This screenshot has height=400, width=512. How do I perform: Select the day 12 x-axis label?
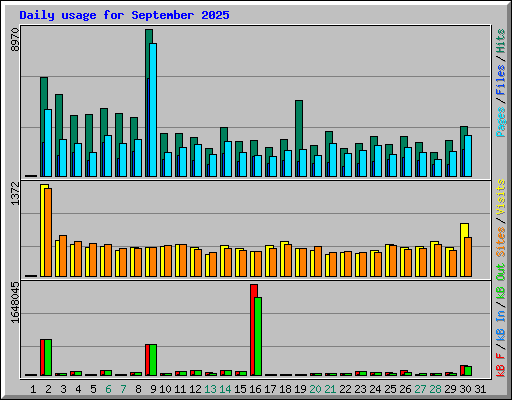(195, 389)
